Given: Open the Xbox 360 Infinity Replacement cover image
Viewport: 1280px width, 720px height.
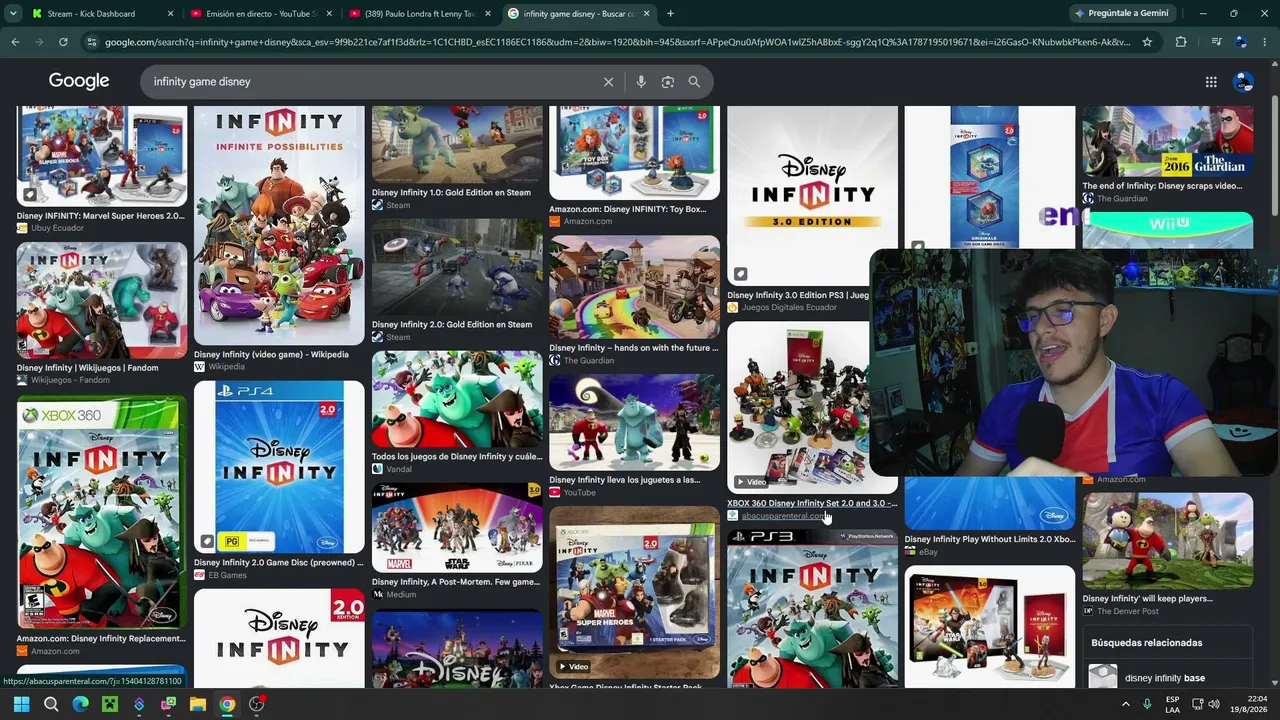Looking at the screenshot, I should [101, 512].
